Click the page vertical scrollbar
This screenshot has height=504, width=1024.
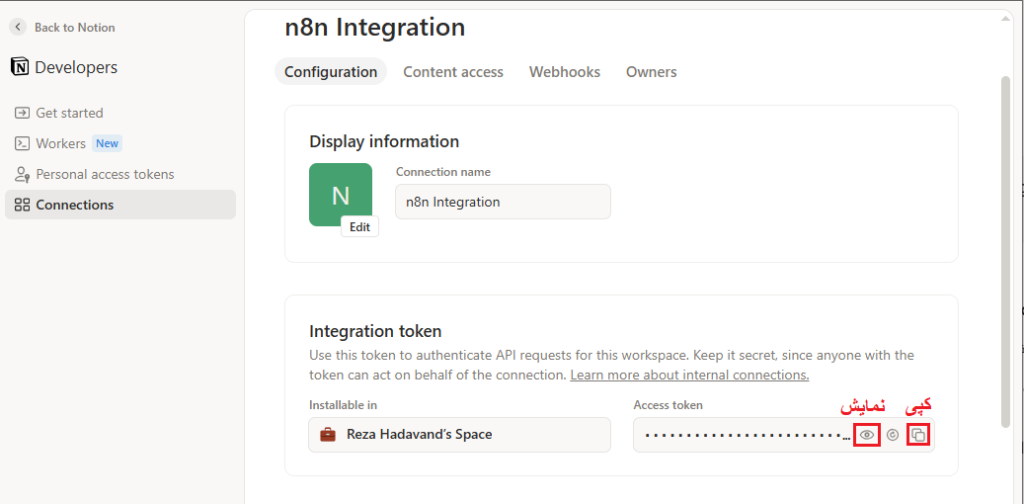[x=1006, y=252]
